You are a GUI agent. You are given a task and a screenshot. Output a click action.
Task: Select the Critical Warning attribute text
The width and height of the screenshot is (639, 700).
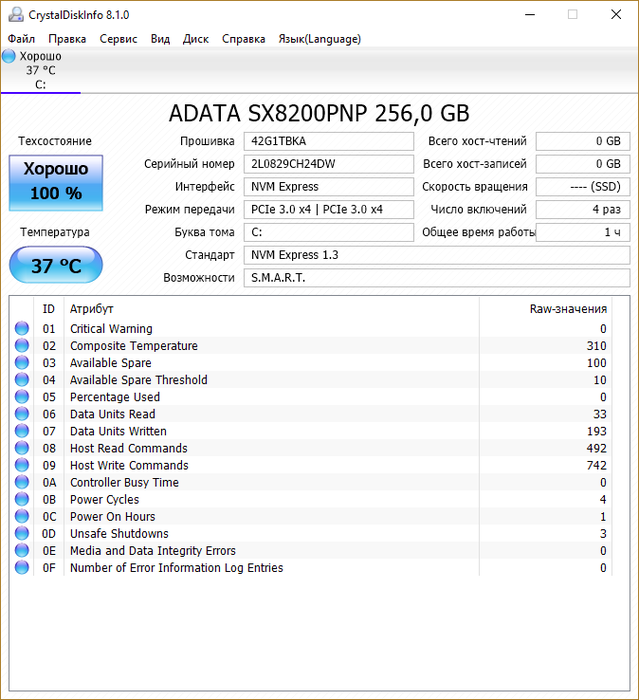111,329
